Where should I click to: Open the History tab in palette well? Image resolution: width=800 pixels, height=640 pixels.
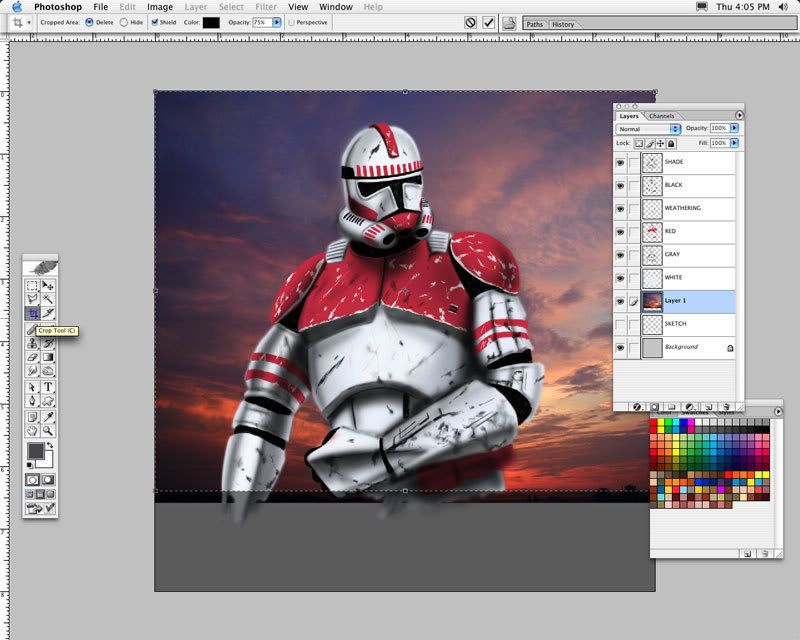pyautogui.click(x=563, y=24)
